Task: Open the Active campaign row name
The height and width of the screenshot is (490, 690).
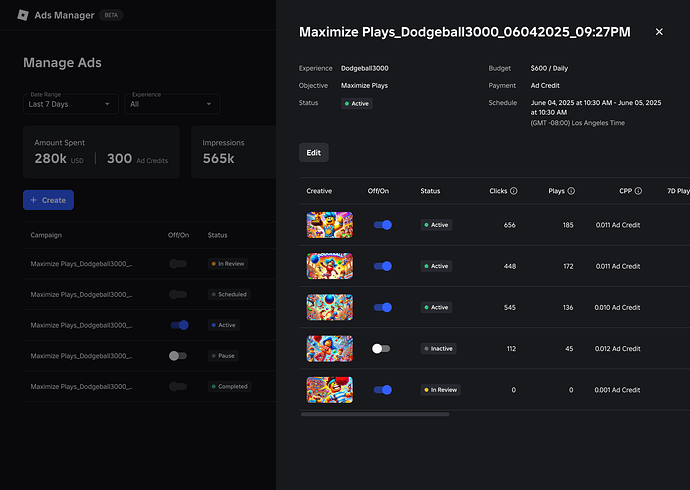Action: pyautogui.click(x=81, y=325)
